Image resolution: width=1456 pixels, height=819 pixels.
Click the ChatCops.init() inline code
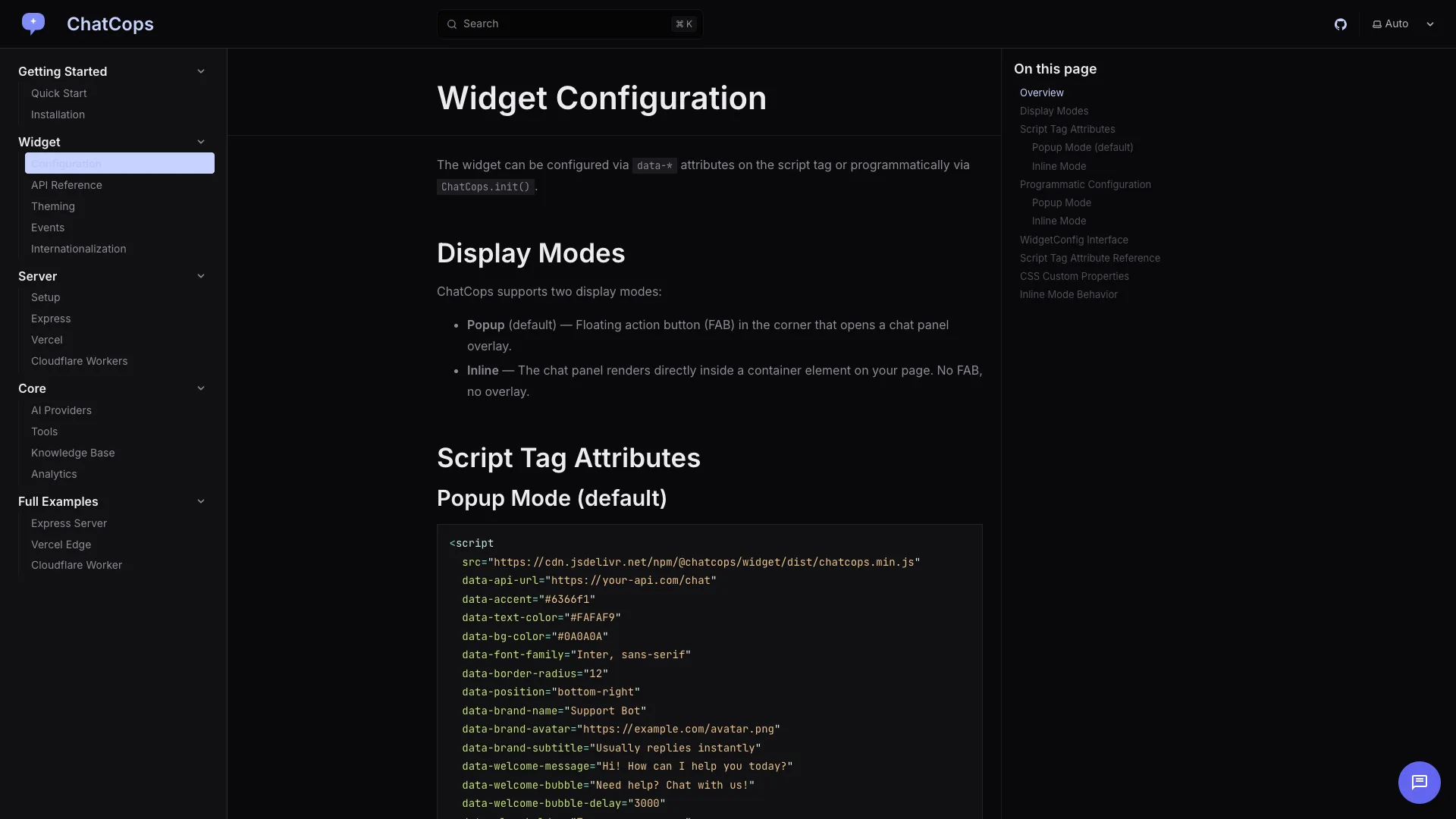pos(485,187)
